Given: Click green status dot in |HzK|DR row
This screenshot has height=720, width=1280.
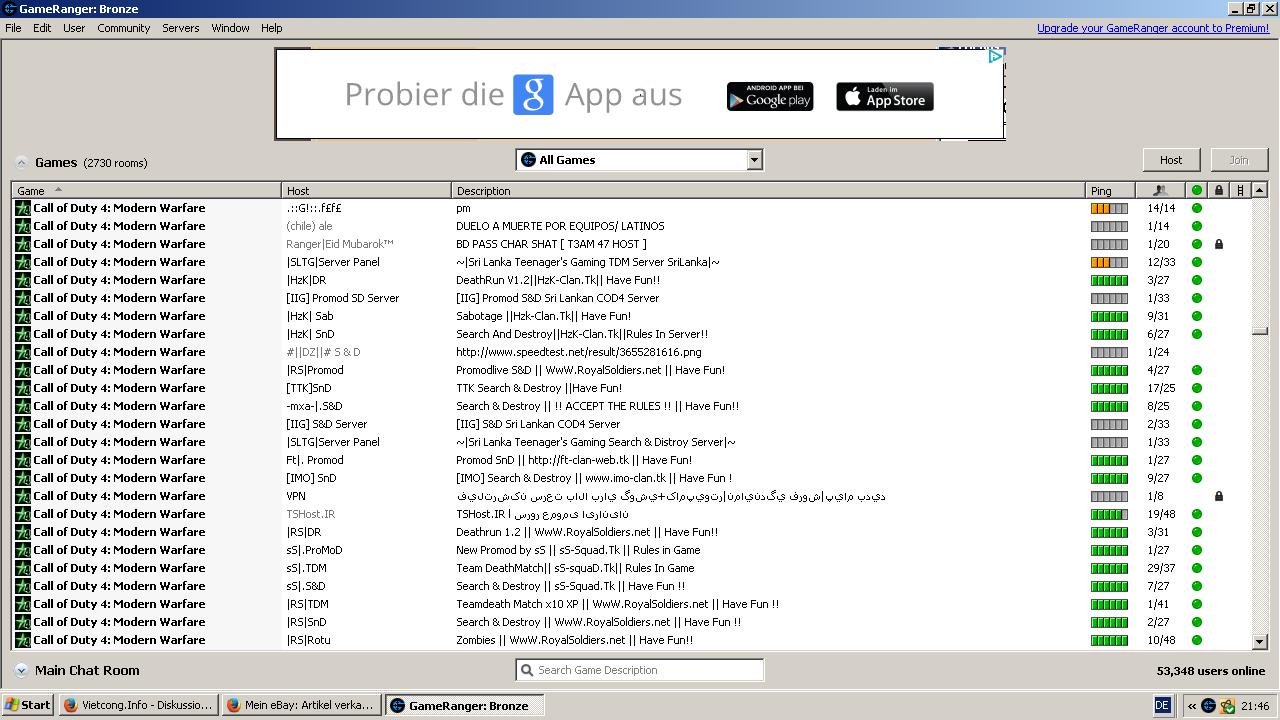Looking at the screenshot, I should click(1197, 280).
